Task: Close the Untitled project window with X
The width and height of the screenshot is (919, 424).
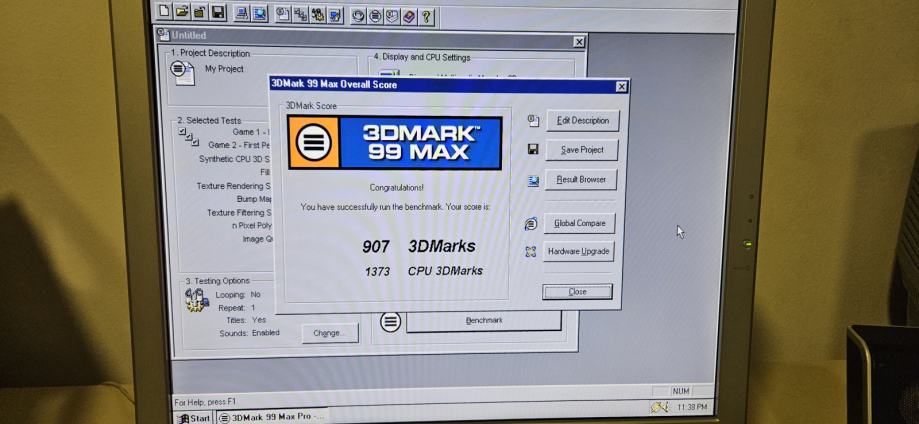Action: point(579,42)
